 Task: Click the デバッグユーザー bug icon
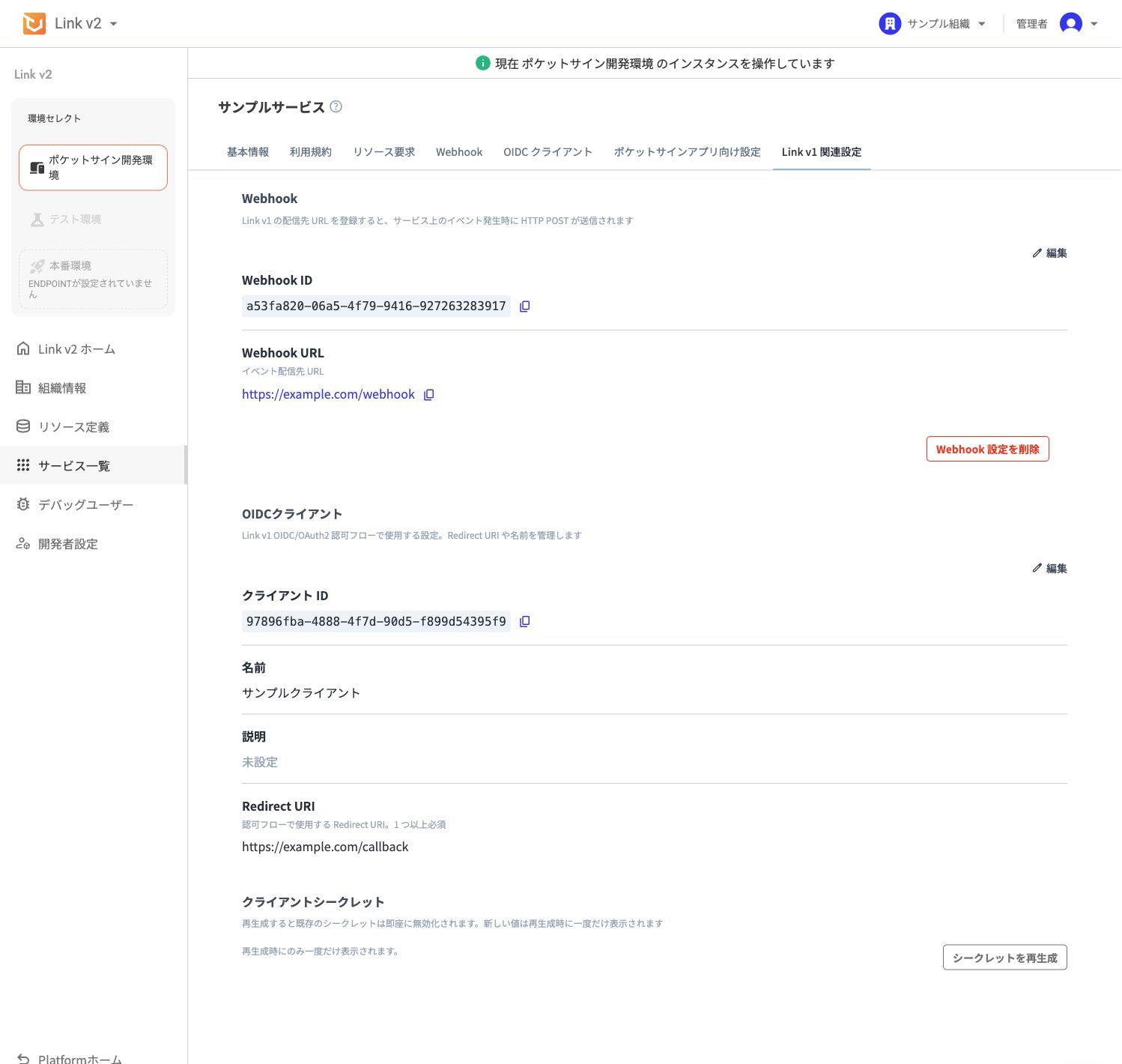tap(23, 504)
